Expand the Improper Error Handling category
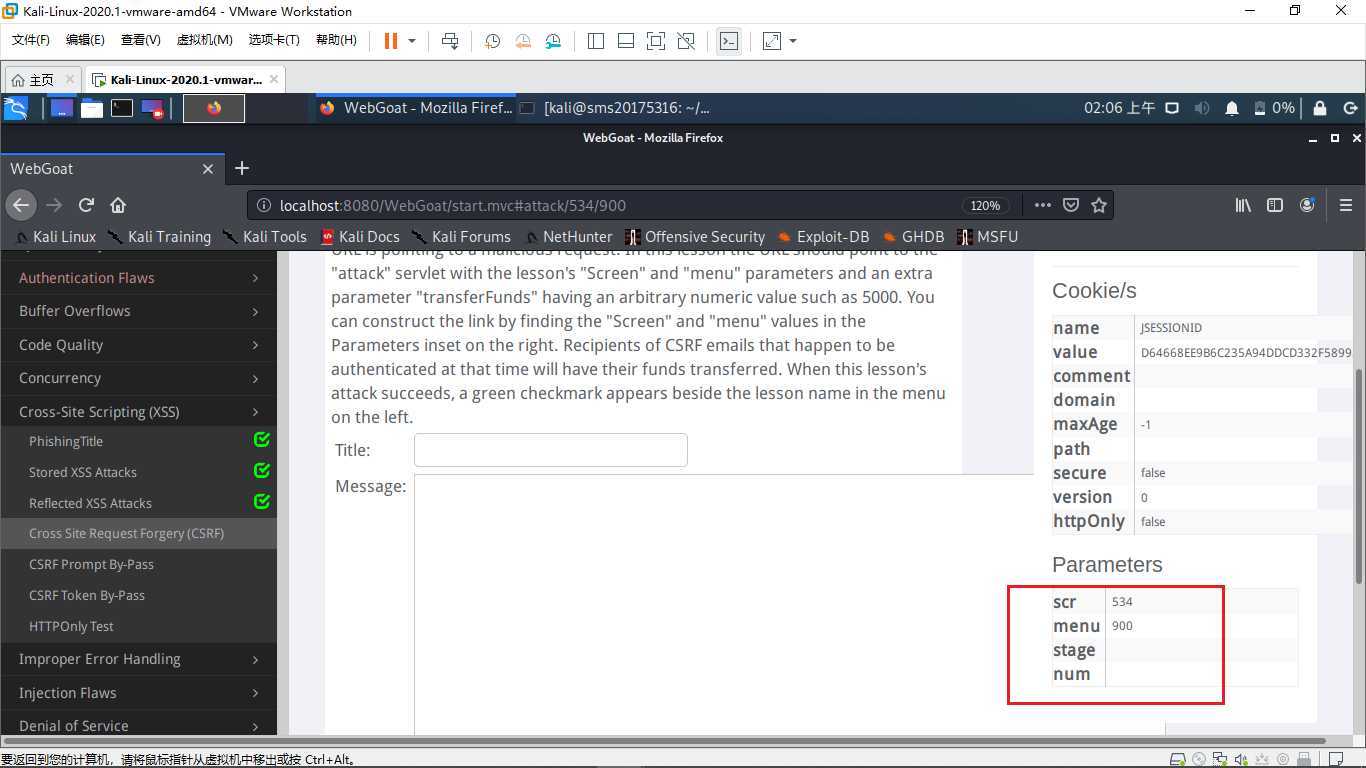 [x=138, y=659]
